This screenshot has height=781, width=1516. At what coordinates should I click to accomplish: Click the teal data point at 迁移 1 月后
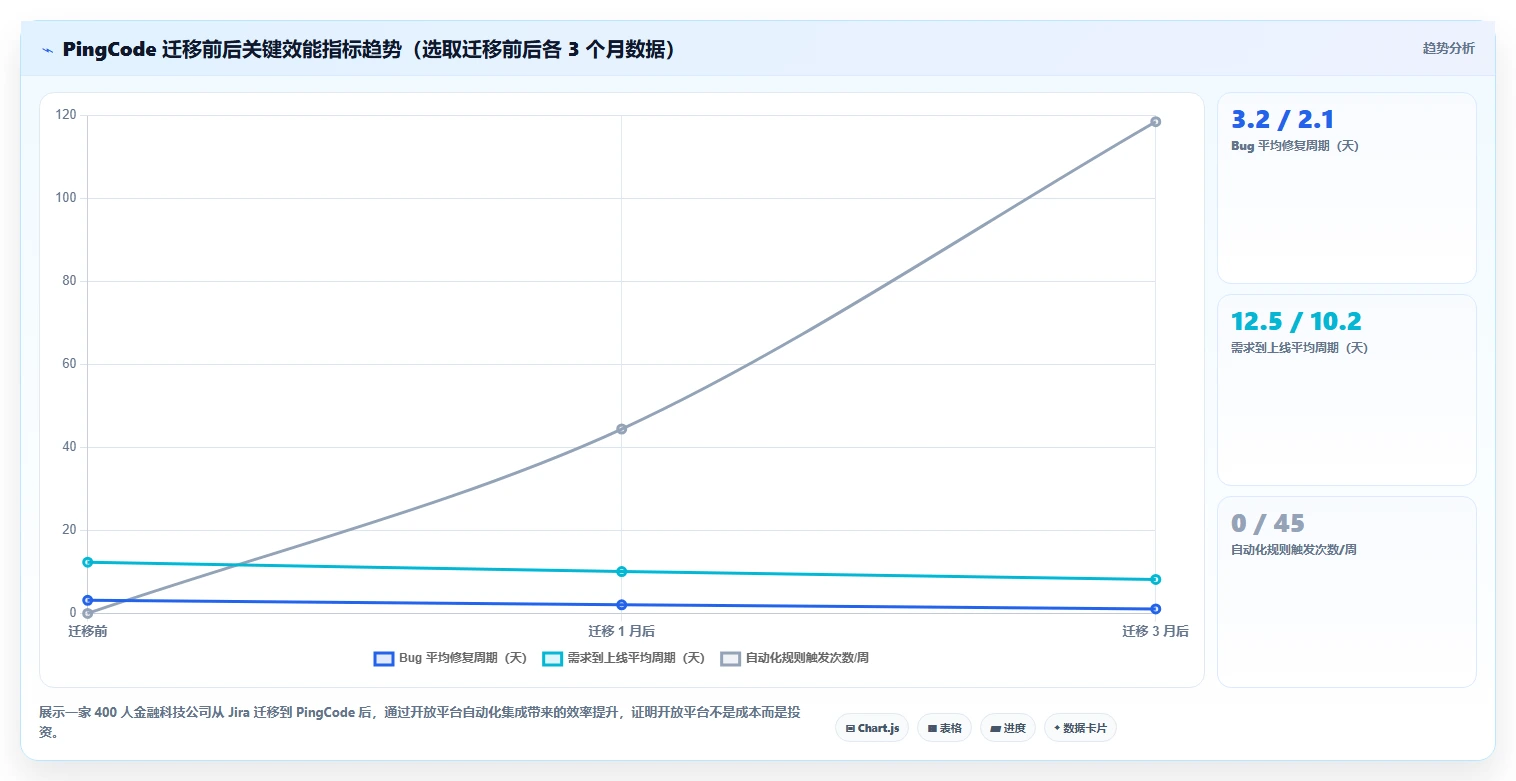click(x=621, y=571)
